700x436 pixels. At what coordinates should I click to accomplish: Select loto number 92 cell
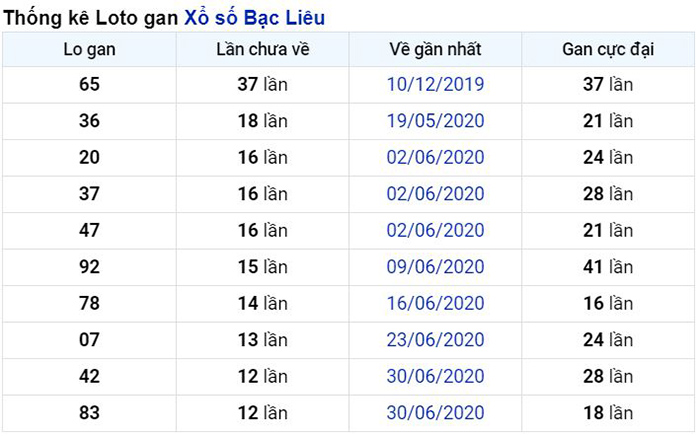tap(89, 267)
